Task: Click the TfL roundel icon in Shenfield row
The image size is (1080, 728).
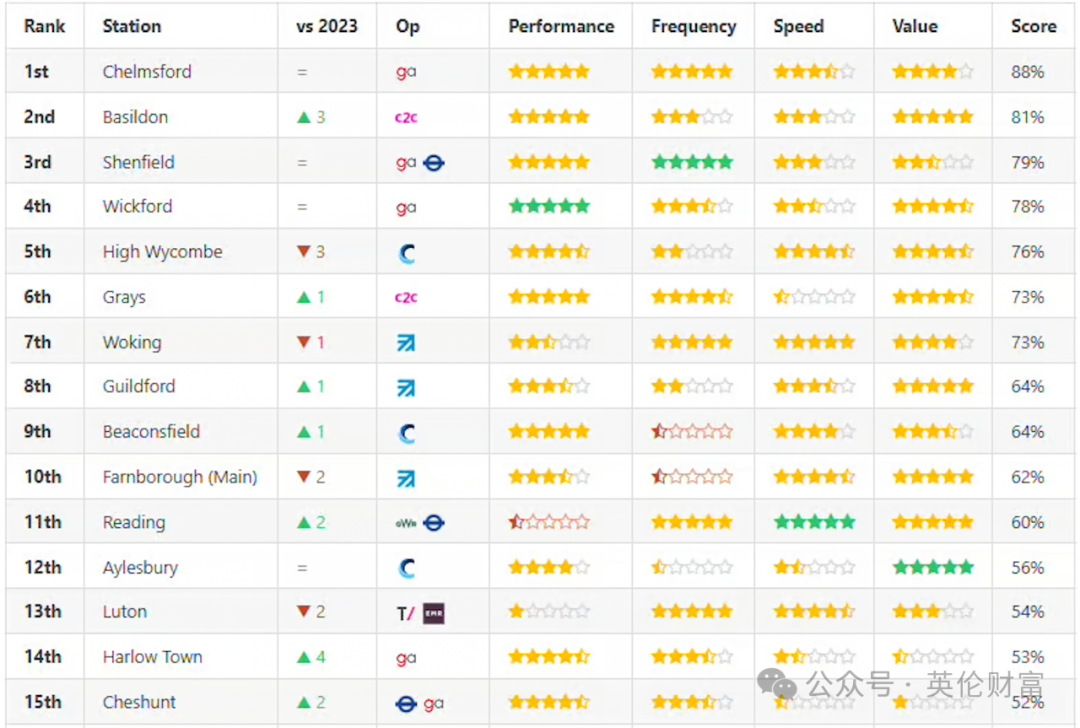Action: coord(434,163)
